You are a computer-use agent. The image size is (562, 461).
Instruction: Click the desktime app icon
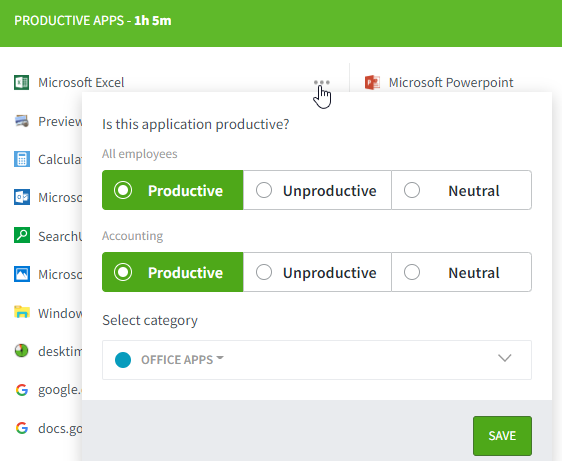pyautogui.click(x=22, y=351)
